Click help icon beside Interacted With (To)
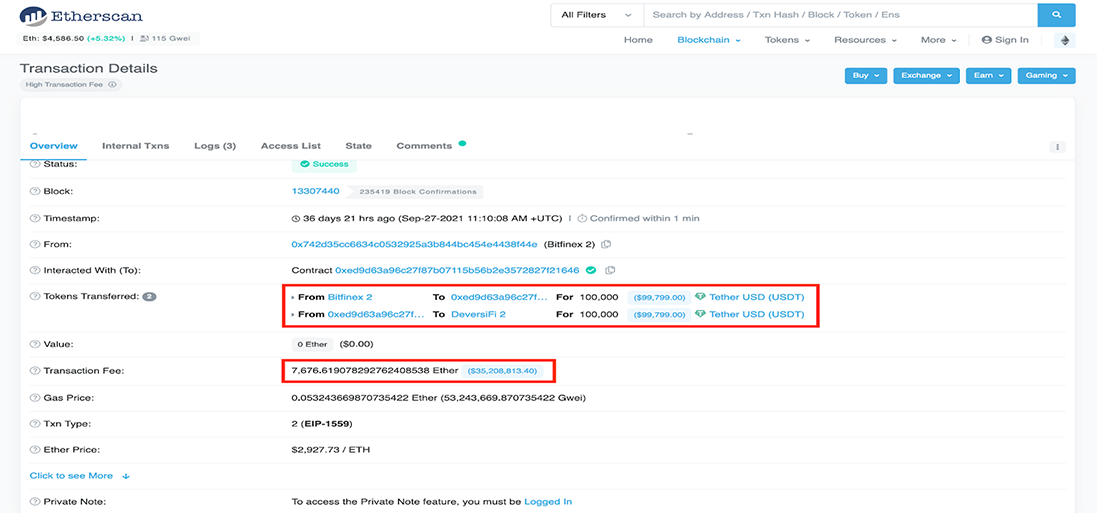 click(34, 270)
